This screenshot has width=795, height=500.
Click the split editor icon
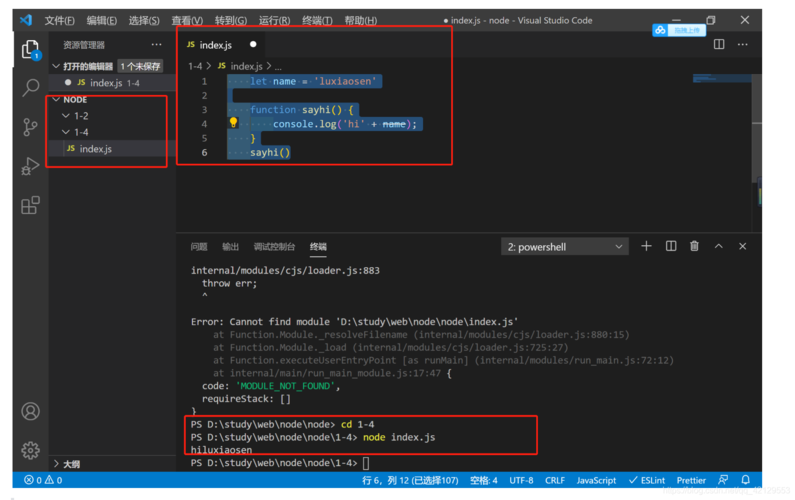coord(718,45)
